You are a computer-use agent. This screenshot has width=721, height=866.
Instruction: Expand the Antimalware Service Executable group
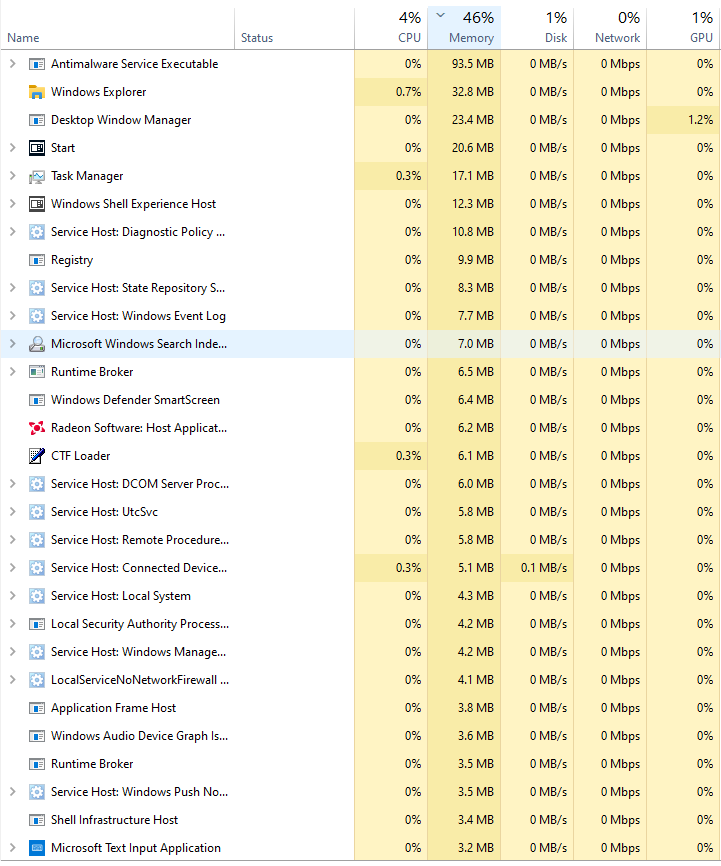13,64
